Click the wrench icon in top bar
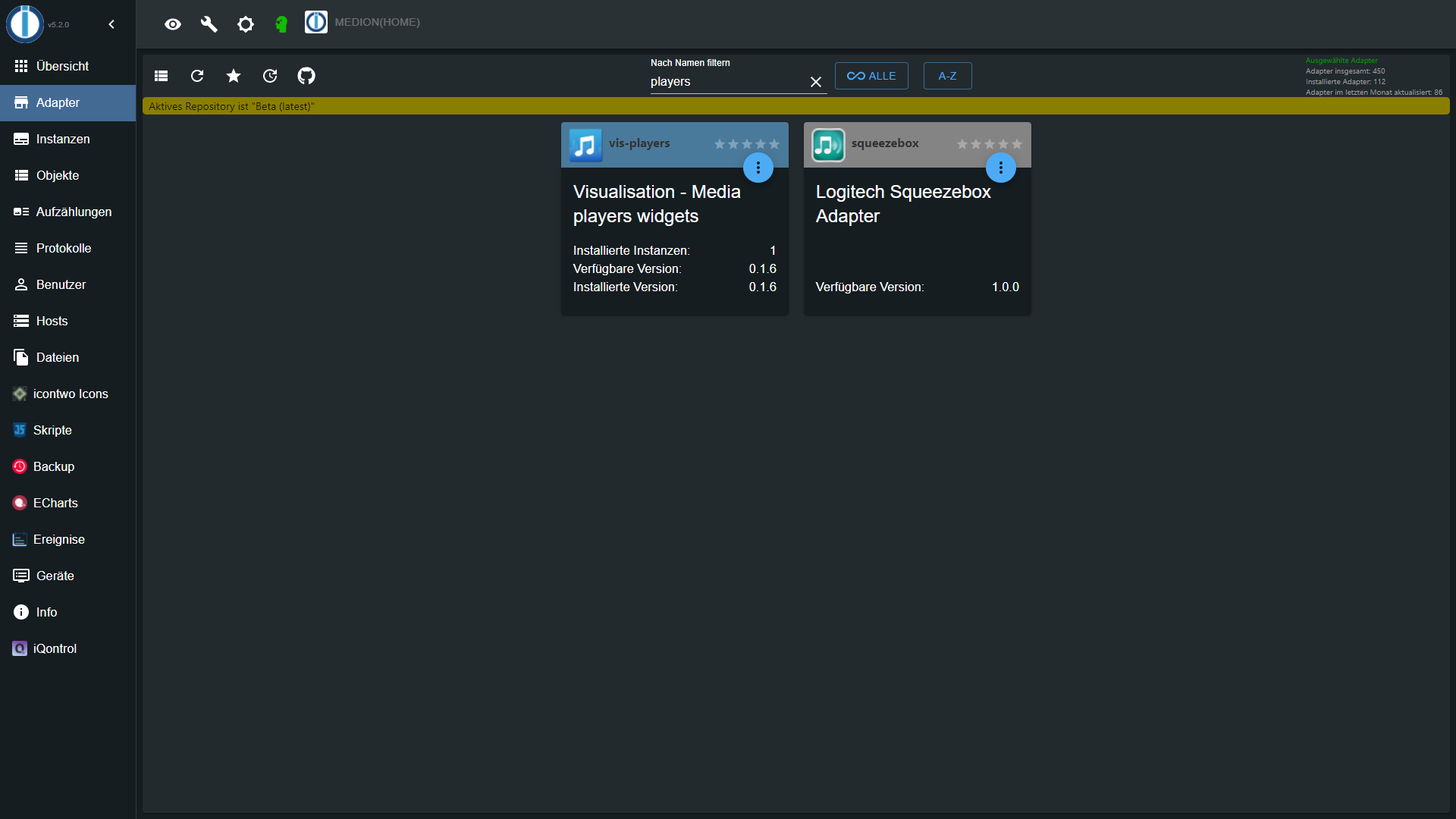 coord(209,24)
